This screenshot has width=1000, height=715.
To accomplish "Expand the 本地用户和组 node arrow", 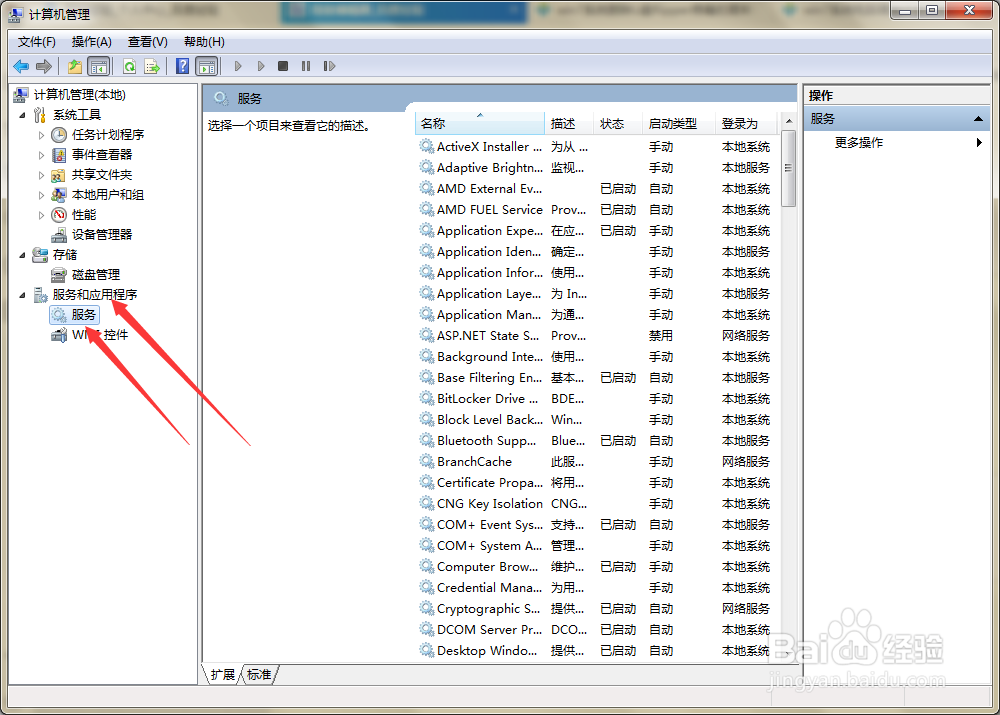I will 41,195.
